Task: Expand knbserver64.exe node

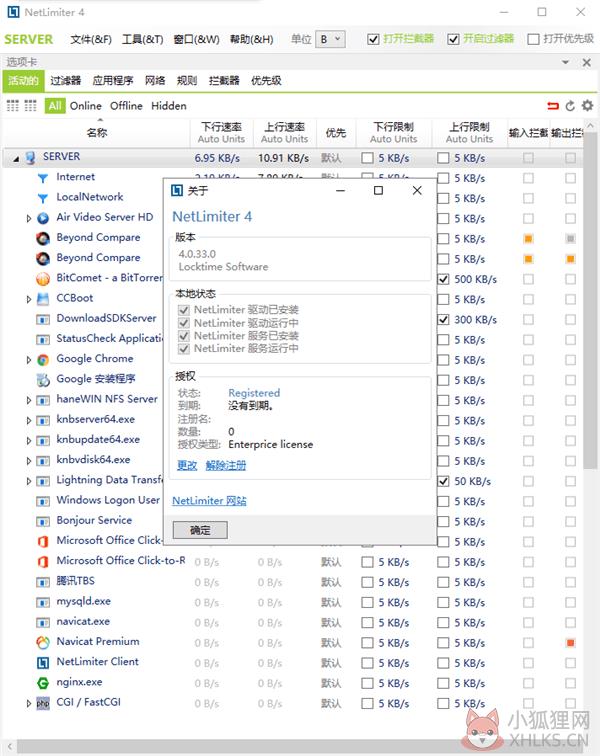Action: point(28,420)
